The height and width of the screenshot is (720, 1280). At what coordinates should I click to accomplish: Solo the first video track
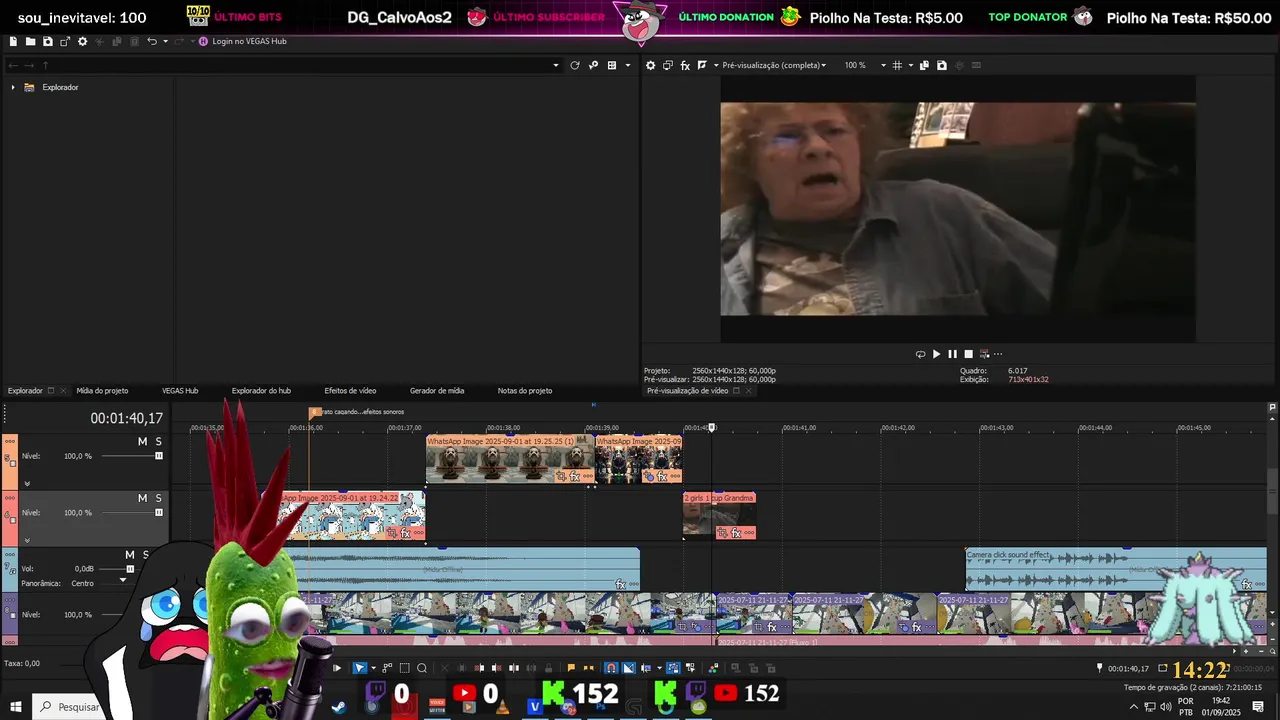coord(158,441)
